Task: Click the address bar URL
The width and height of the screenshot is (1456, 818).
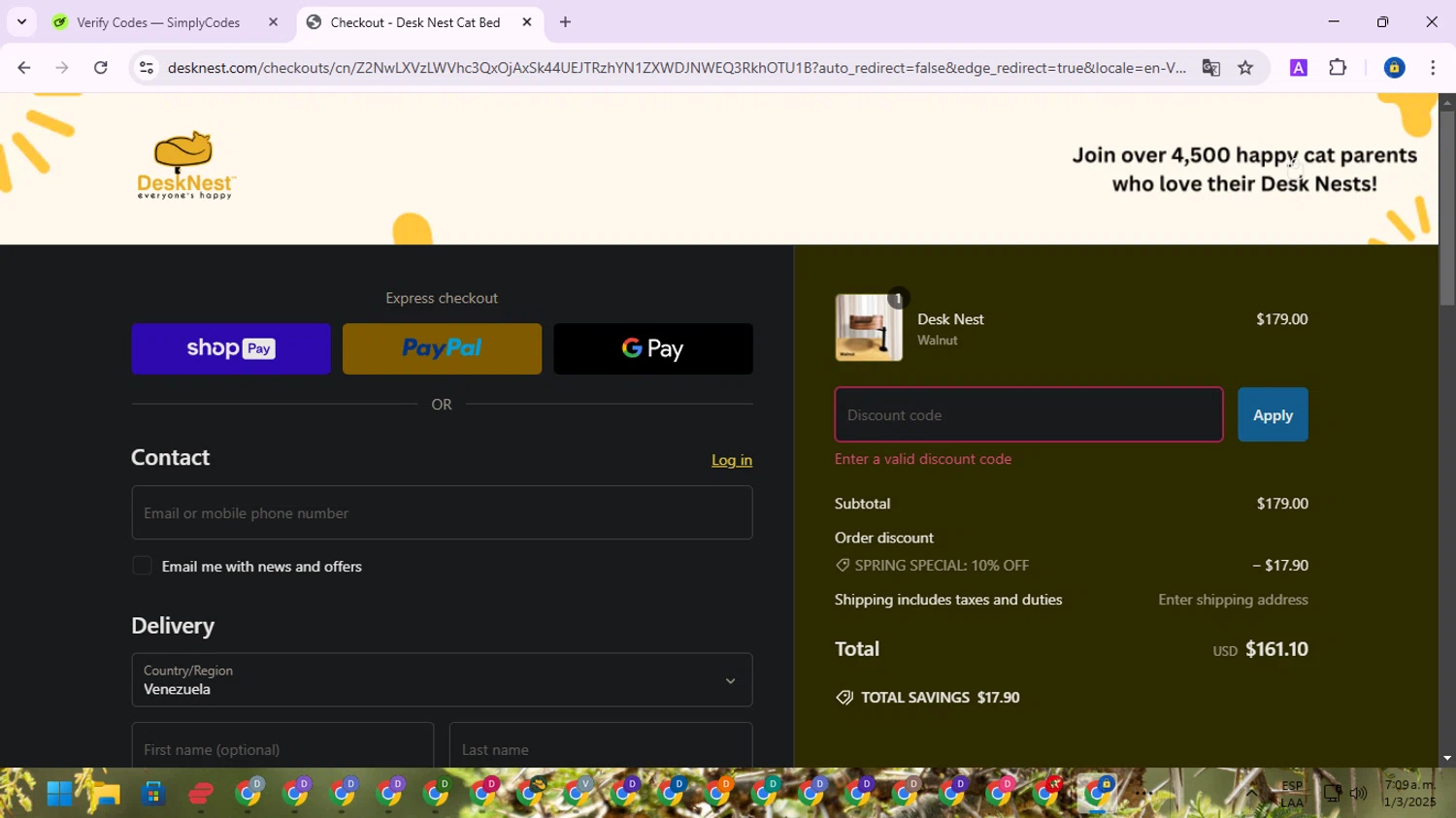Action: click(677, 68)
